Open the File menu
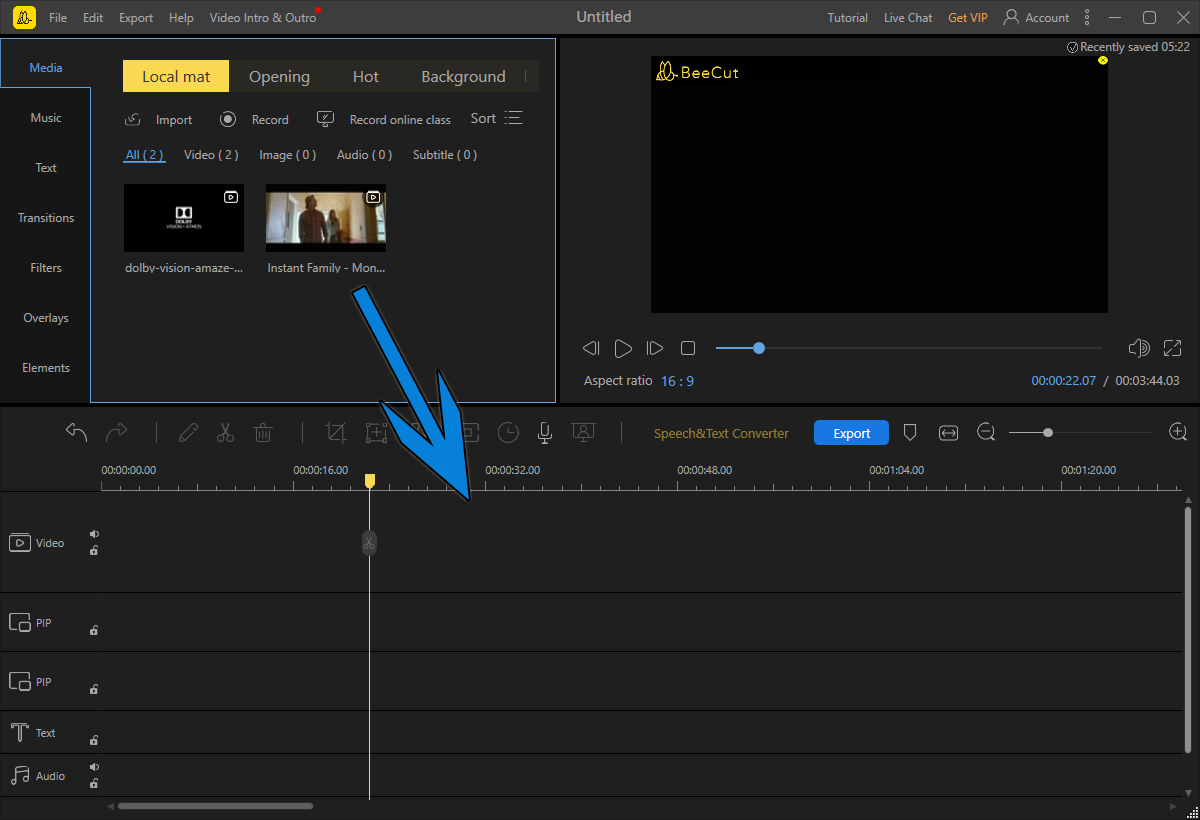This screenshot has height=820, width=1200. pyautogui.click(x=58, y=18)
